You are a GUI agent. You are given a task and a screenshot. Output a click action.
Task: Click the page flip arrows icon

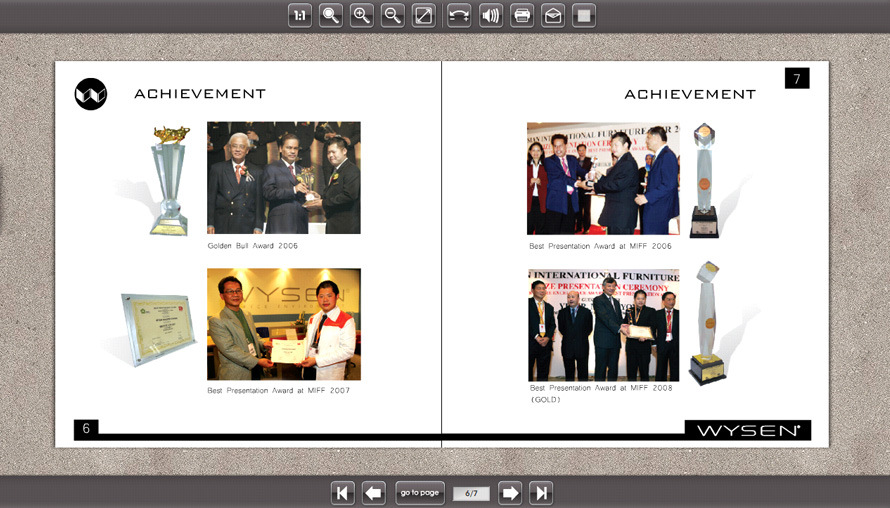459,15
